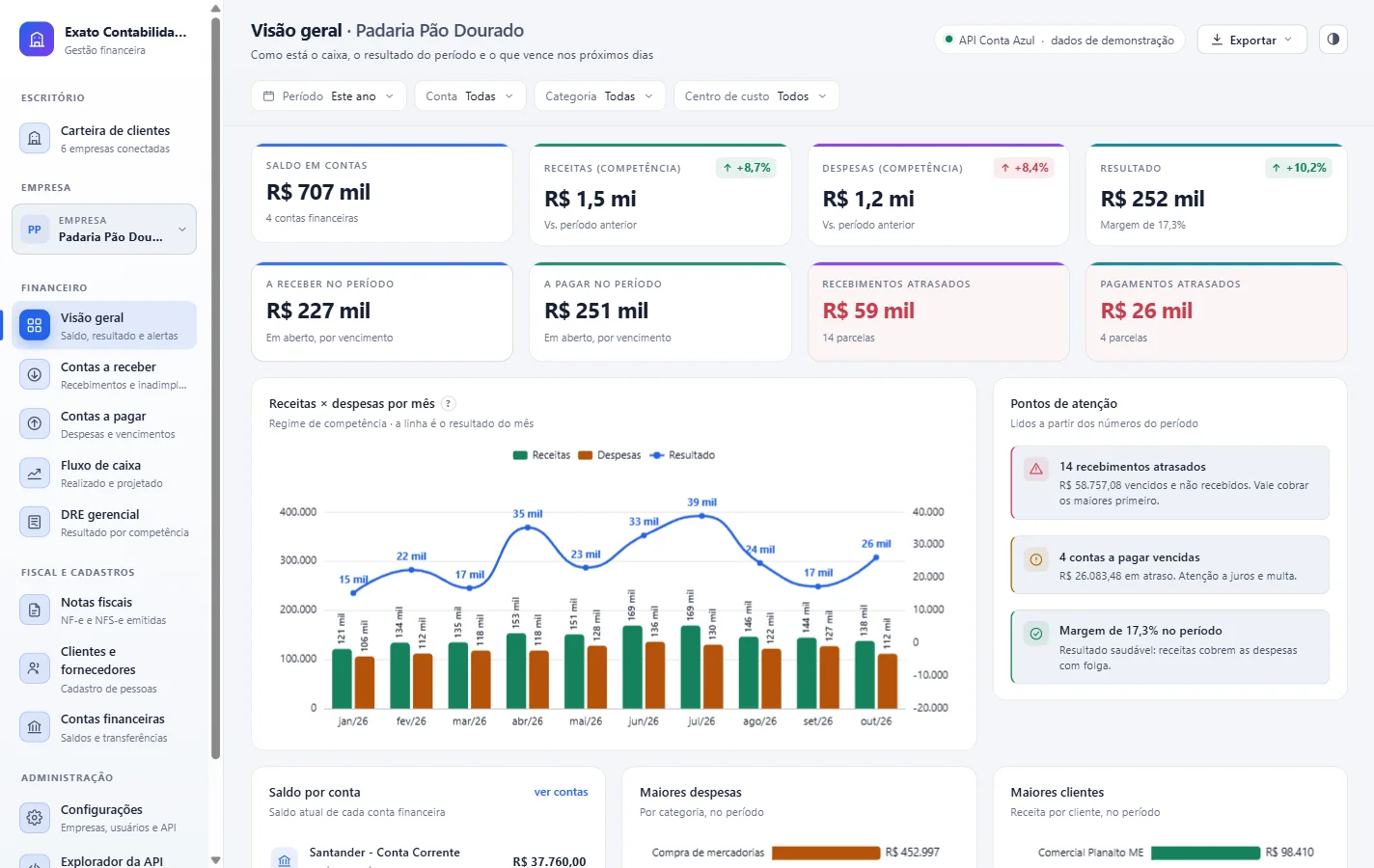Open Contas a pagar arrow-up icon

coord(35,423)
